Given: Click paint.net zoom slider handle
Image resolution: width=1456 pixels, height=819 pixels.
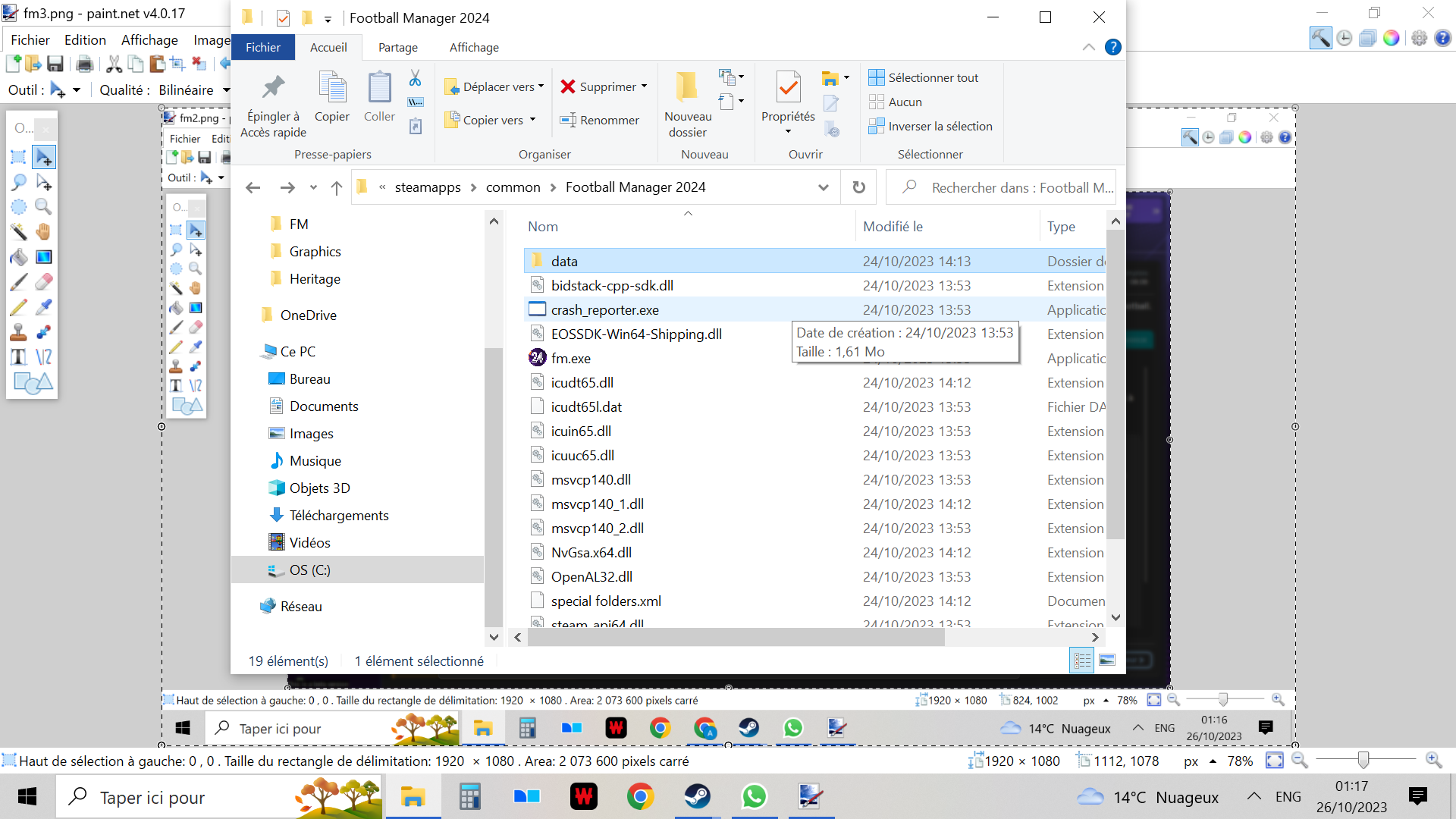Looking at the screenshot, I should [x=1363, y=760].
